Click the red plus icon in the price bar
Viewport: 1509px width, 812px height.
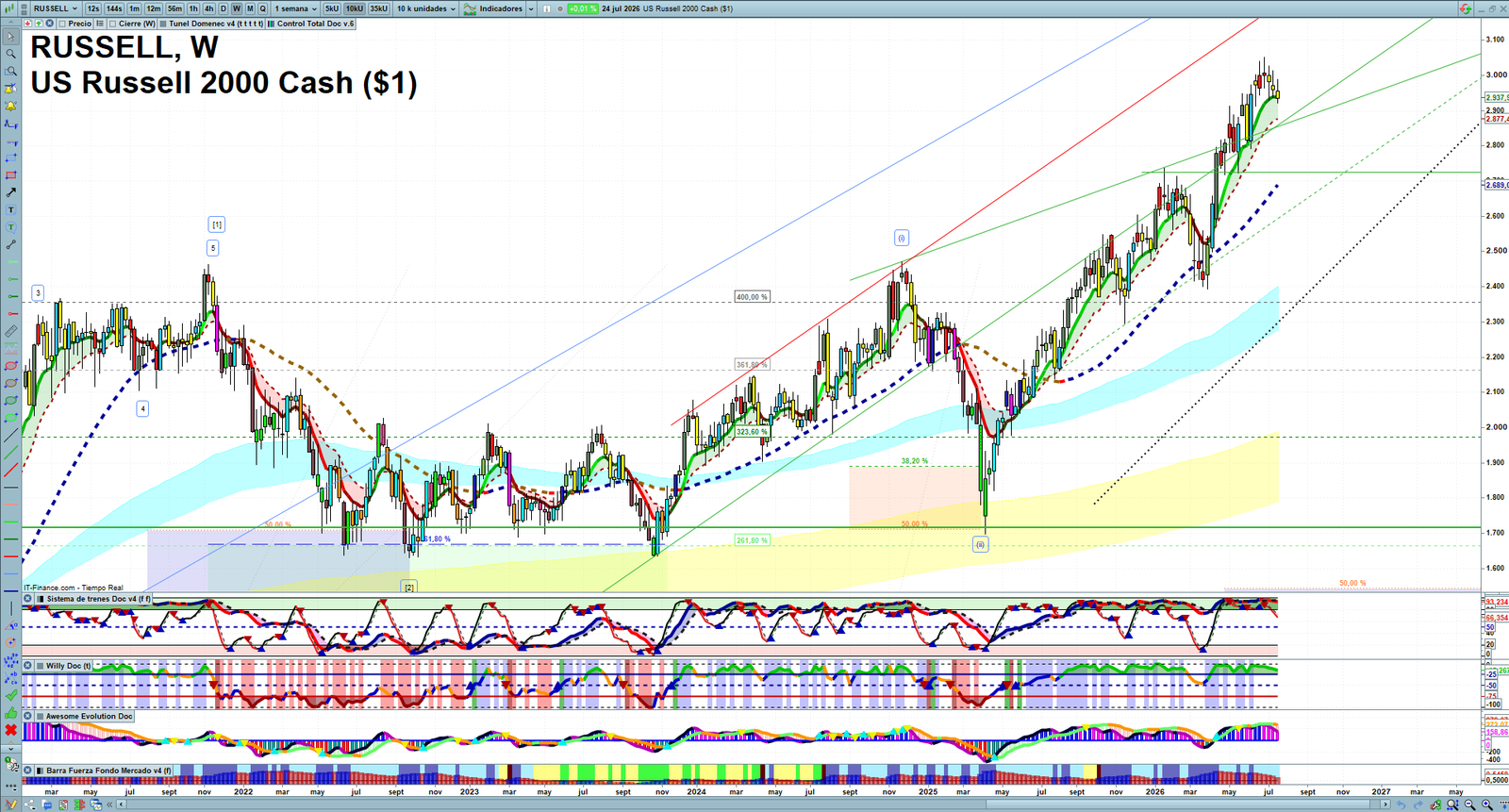[28, 24]
